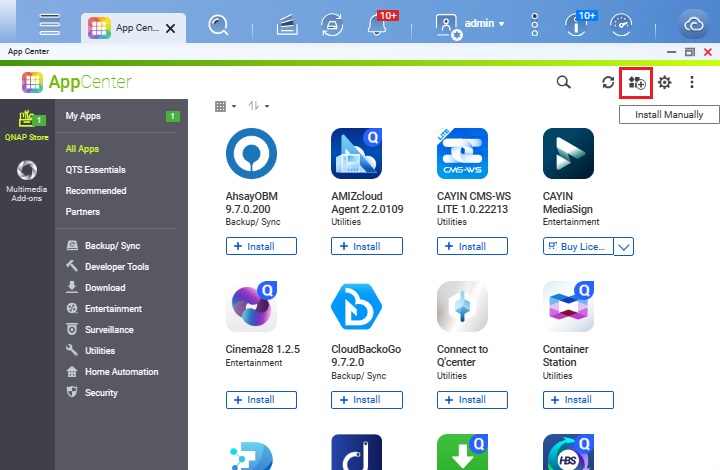Select Recommended category
This screenshot has width=720, height=470.
click(96, 191)
